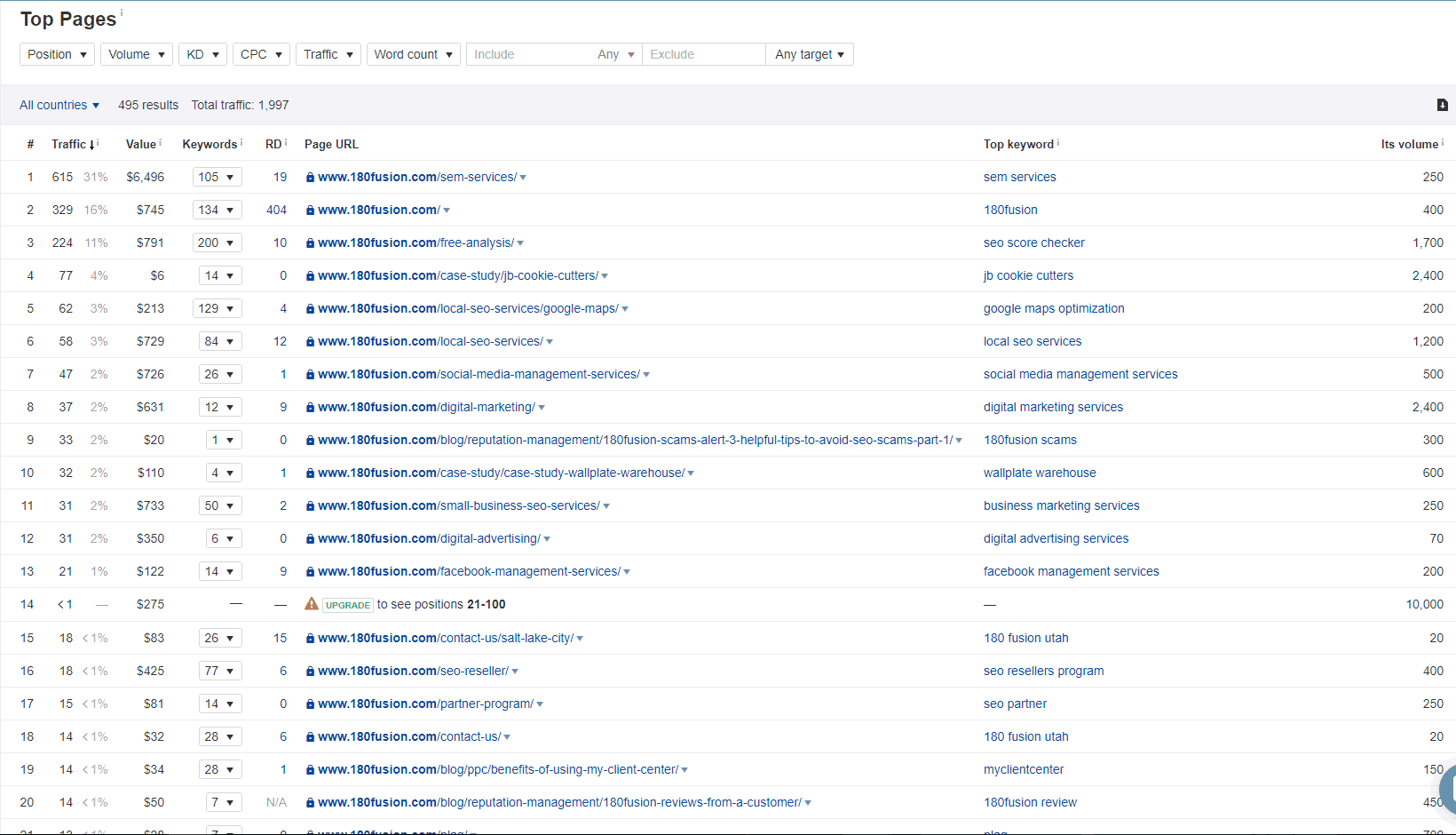Click the UPGRADE button on row 14
1456x835 pixels.
347,604
